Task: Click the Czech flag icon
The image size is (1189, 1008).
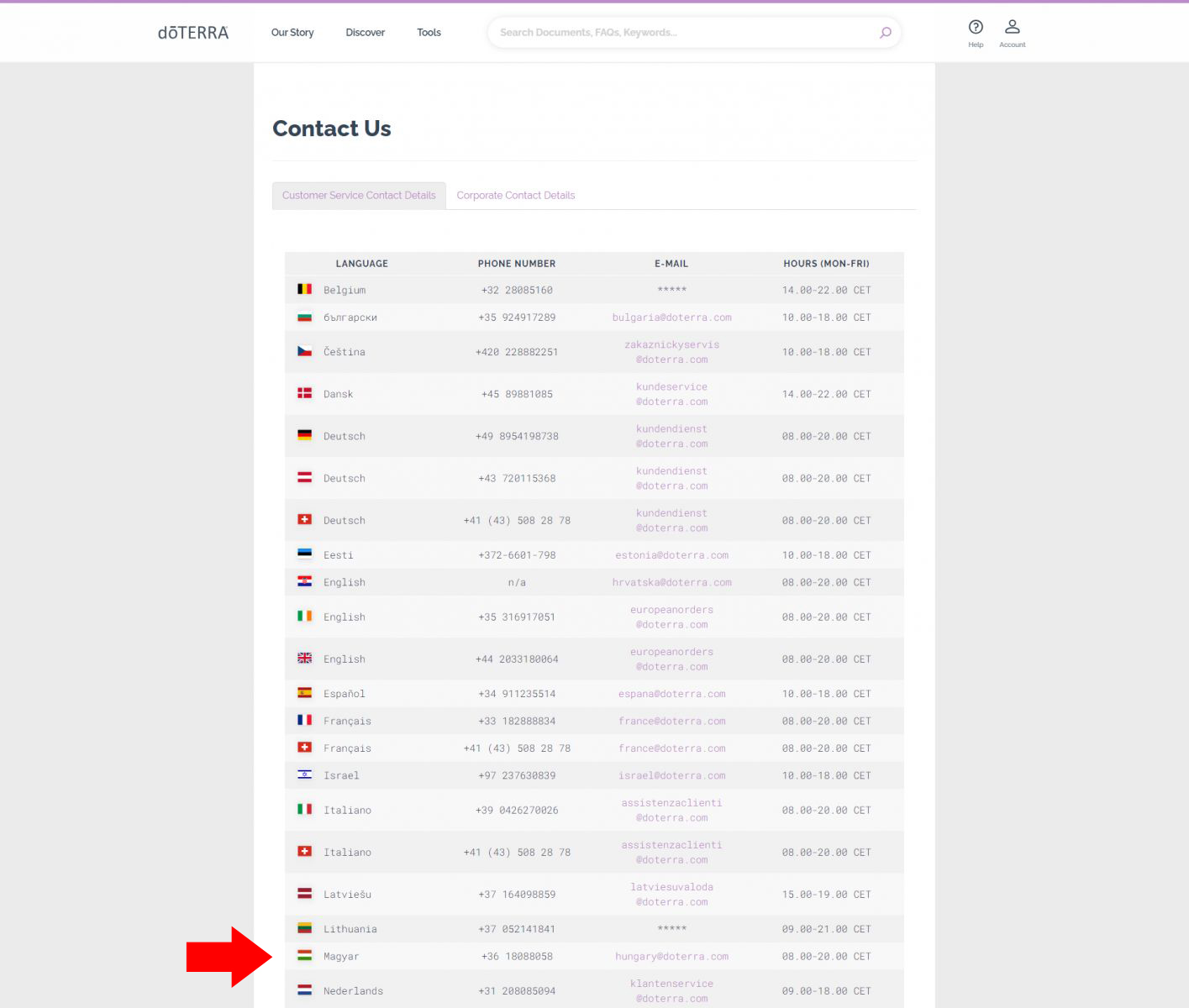Action: 305,351
